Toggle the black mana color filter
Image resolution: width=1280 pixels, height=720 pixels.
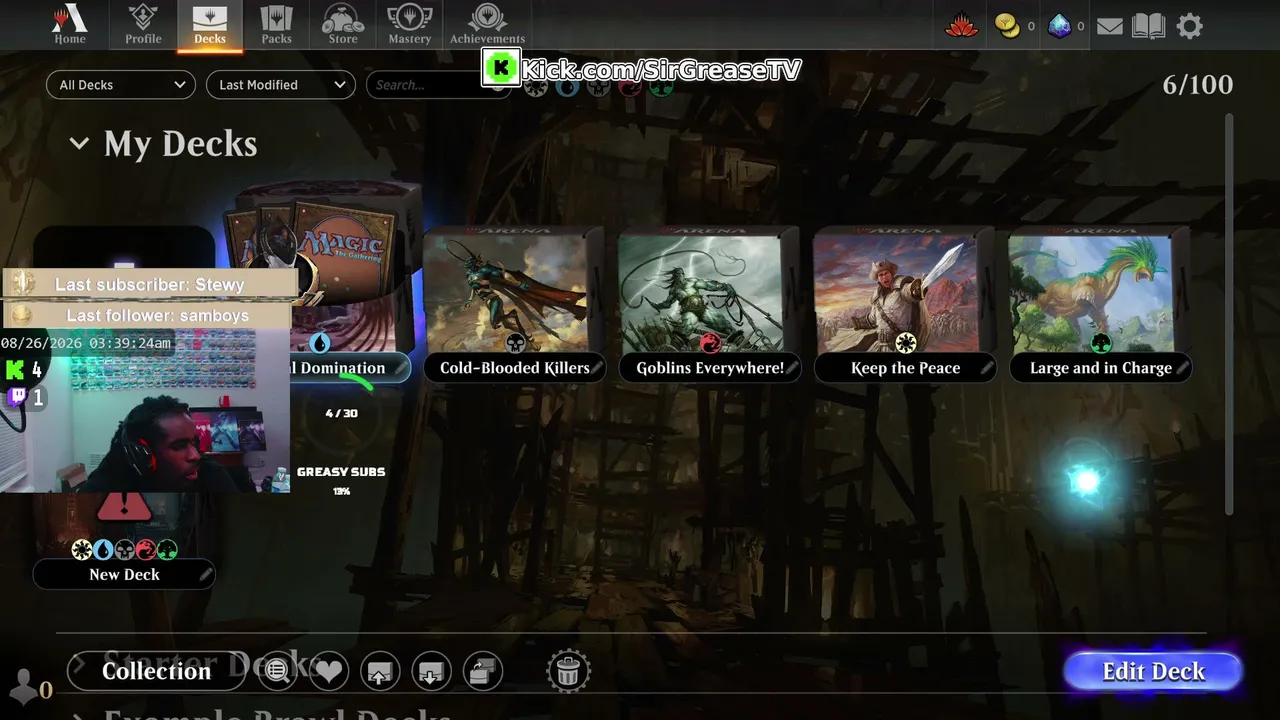click(598, 87)
